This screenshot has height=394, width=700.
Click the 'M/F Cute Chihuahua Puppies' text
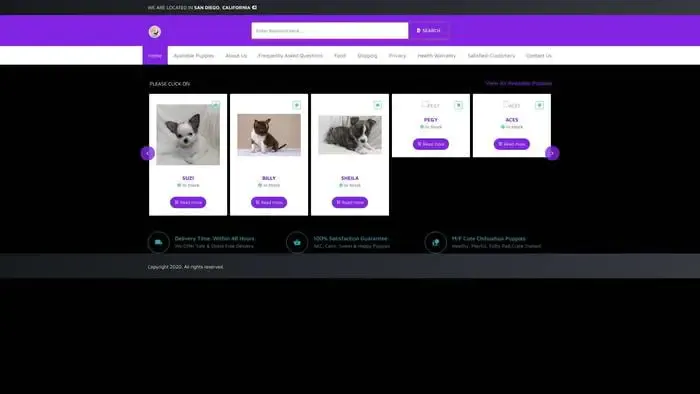click(488, 238)
